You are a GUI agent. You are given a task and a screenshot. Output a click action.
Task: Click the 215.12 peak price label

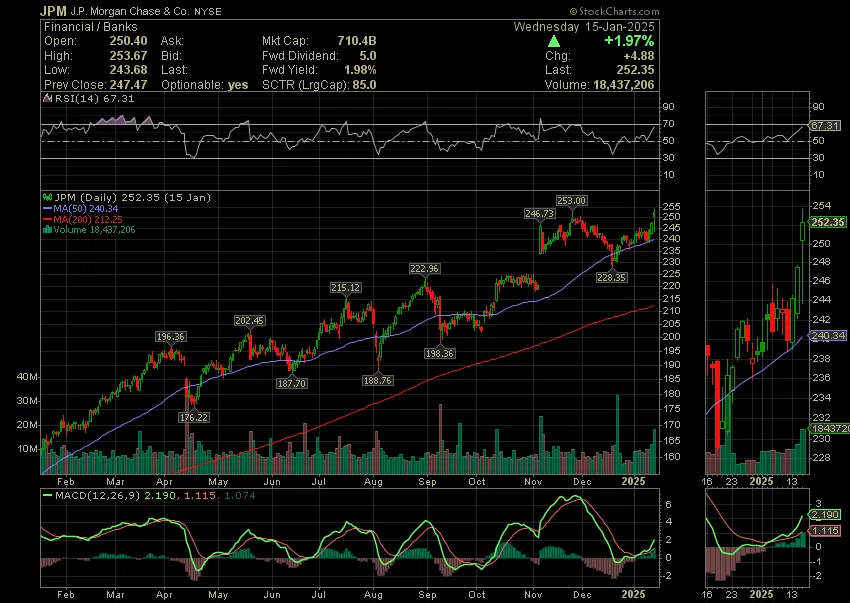click(x=346, y=287)
